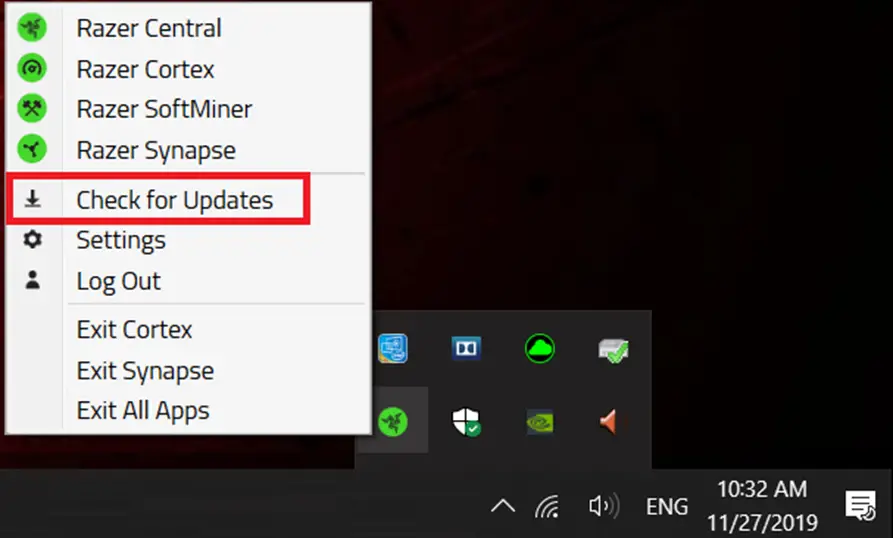Image resolution: width=893 pixels, height=538 pixels.
Task: Click the Razer Synapse three-pronged icon
Action: 32,149
